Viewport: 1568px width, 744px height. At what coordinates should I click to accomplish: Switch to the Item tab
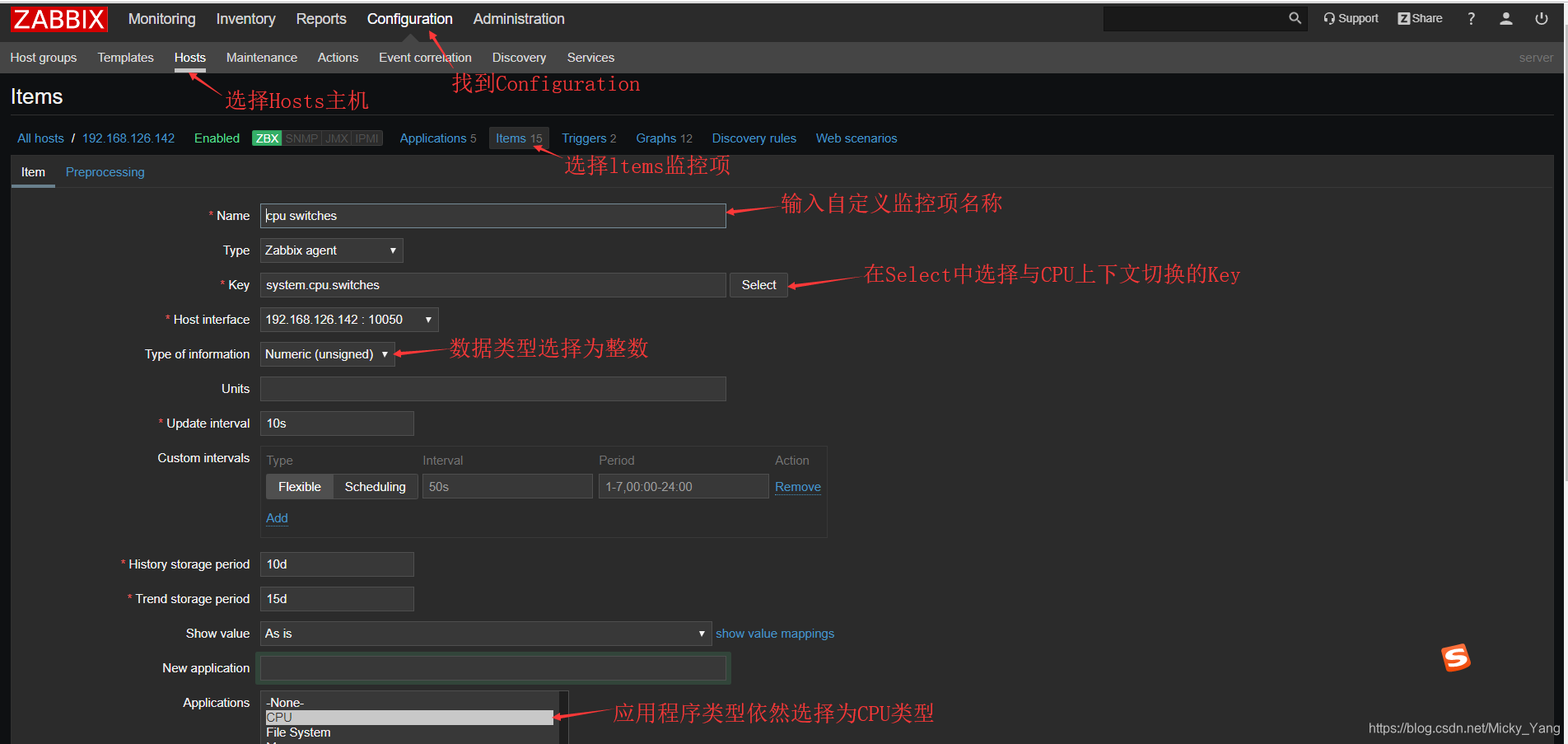click(33, 172)
